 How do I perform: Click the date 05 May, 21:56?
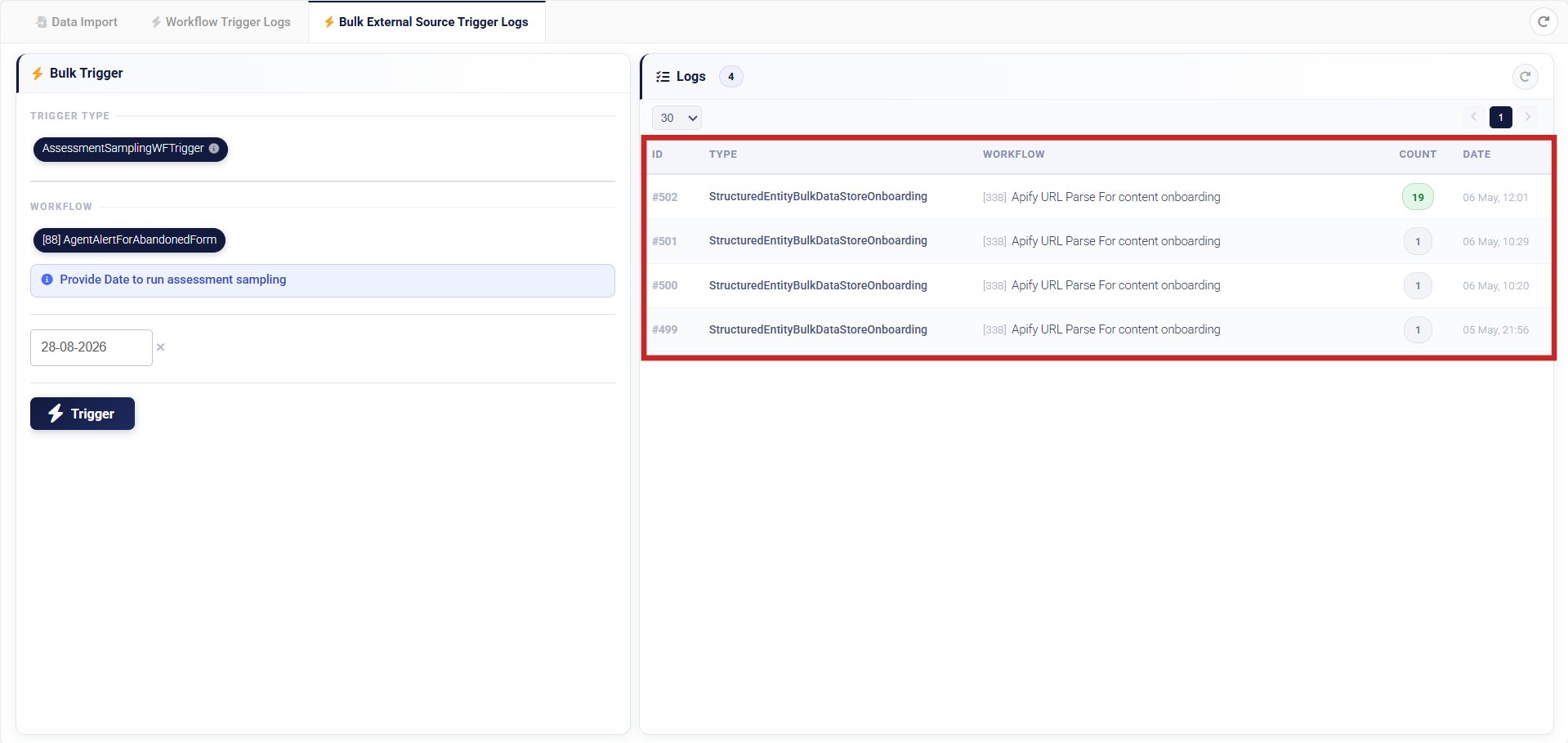click(1495, 330)
